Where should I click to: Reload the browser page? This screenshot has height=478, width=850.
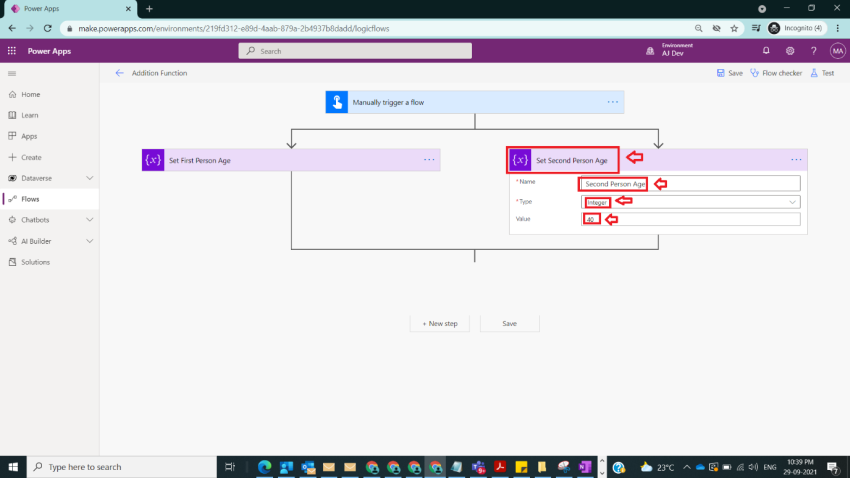(48, 28)
